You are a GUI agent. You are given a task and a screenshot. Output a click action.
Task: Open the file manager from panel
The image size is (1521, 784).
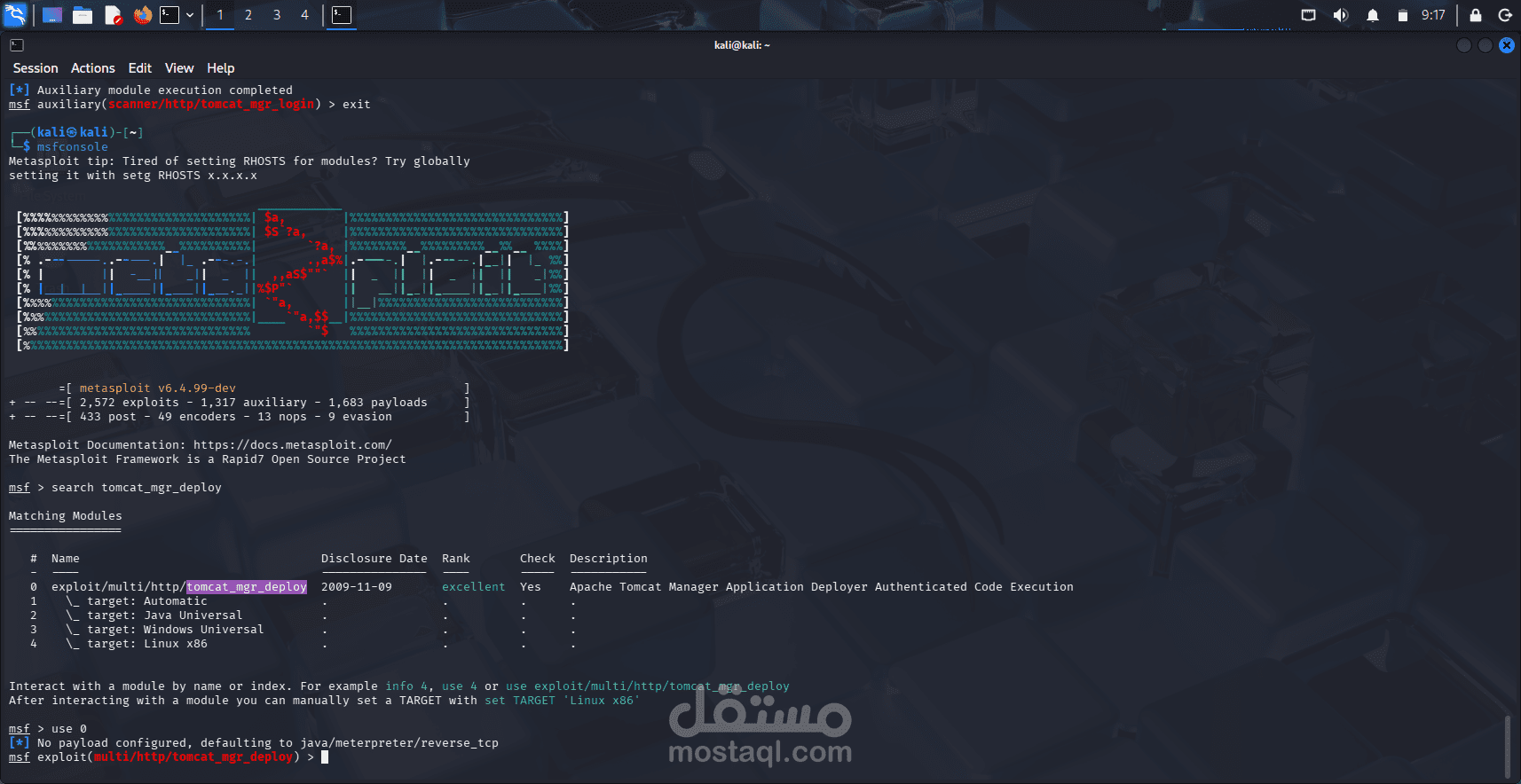(83, 15)
